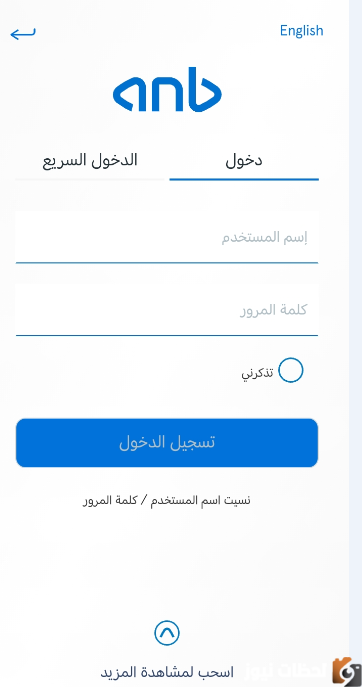Switch language to English
This screenshot has height=687, width=362.
point(302,31)
